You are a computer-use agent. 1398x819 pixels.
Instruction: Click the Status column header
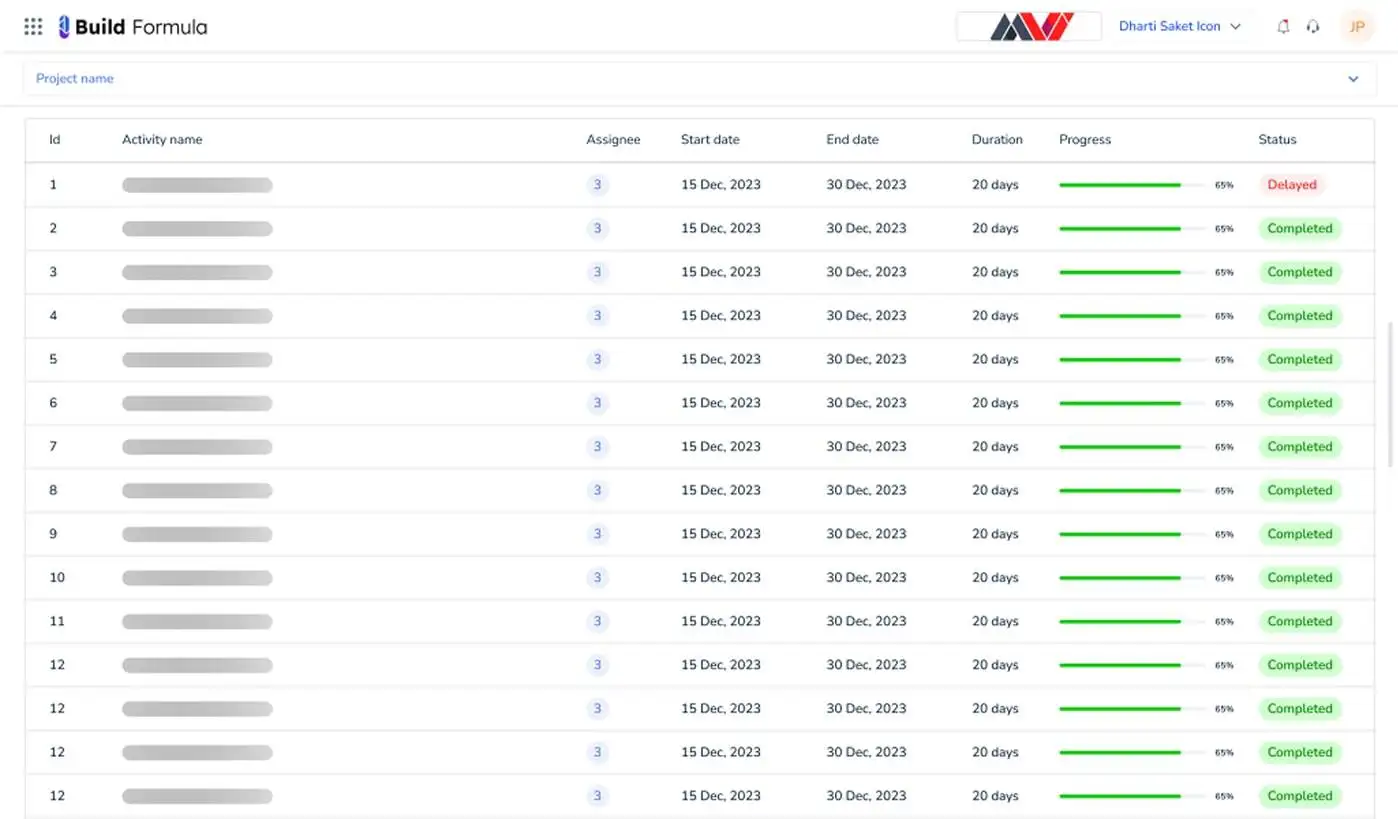point(1277,140)
